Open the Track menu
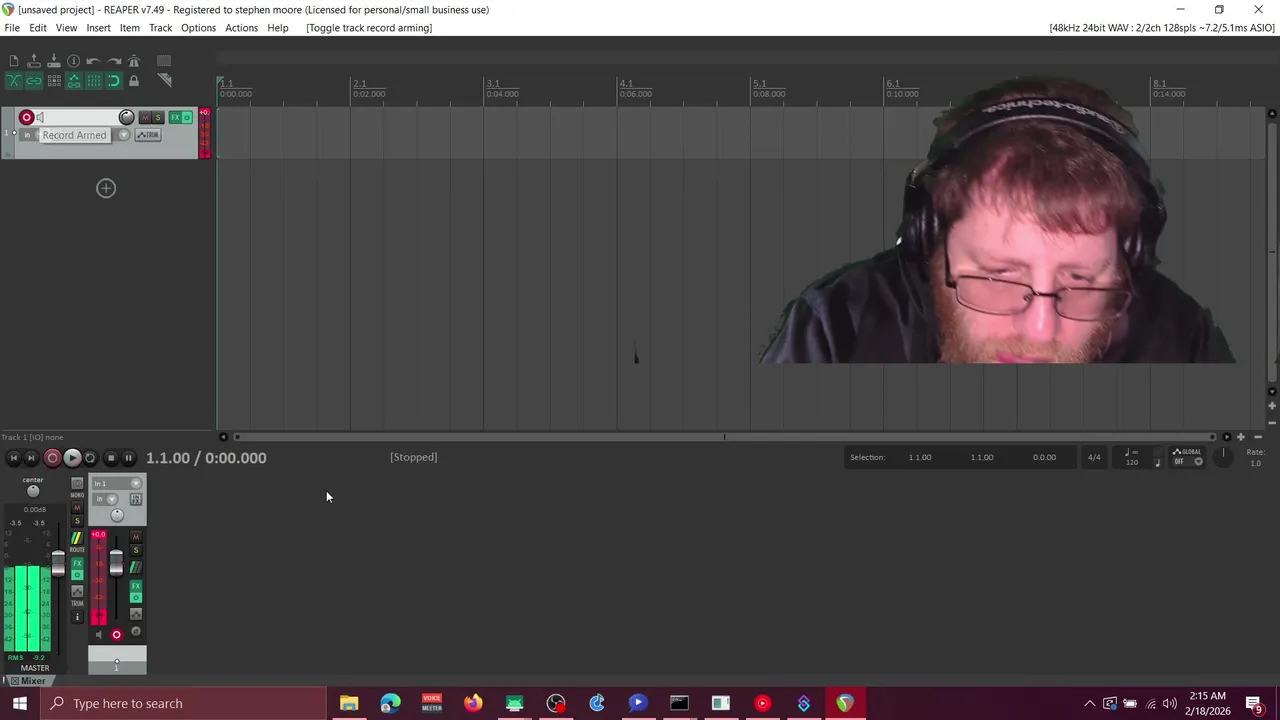Screen dimensions: 1280x720 pyautogui.click(x=161, y=28)
